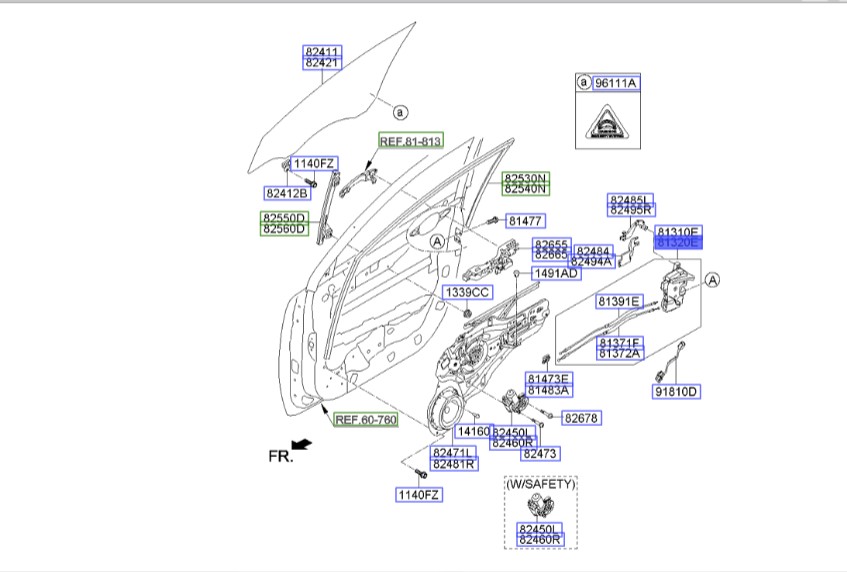Select part label 81310E
847x572 pixels.
point(678,231)
